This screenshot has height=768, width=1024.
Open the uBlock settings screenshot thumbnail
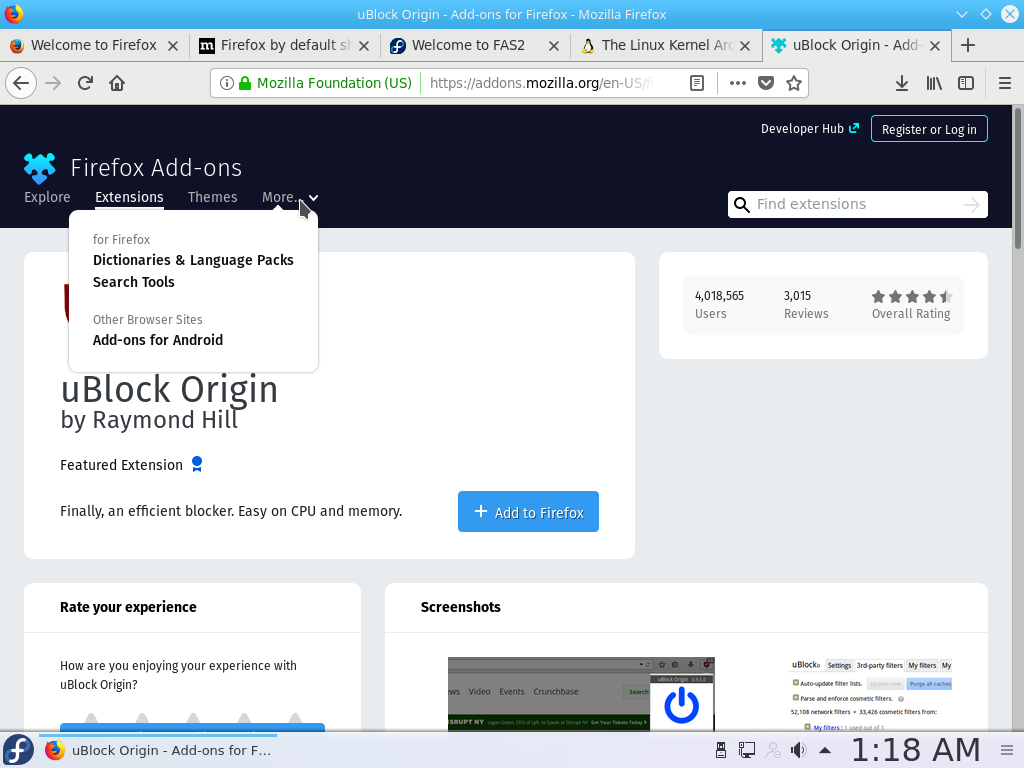[x=871, y=694]
